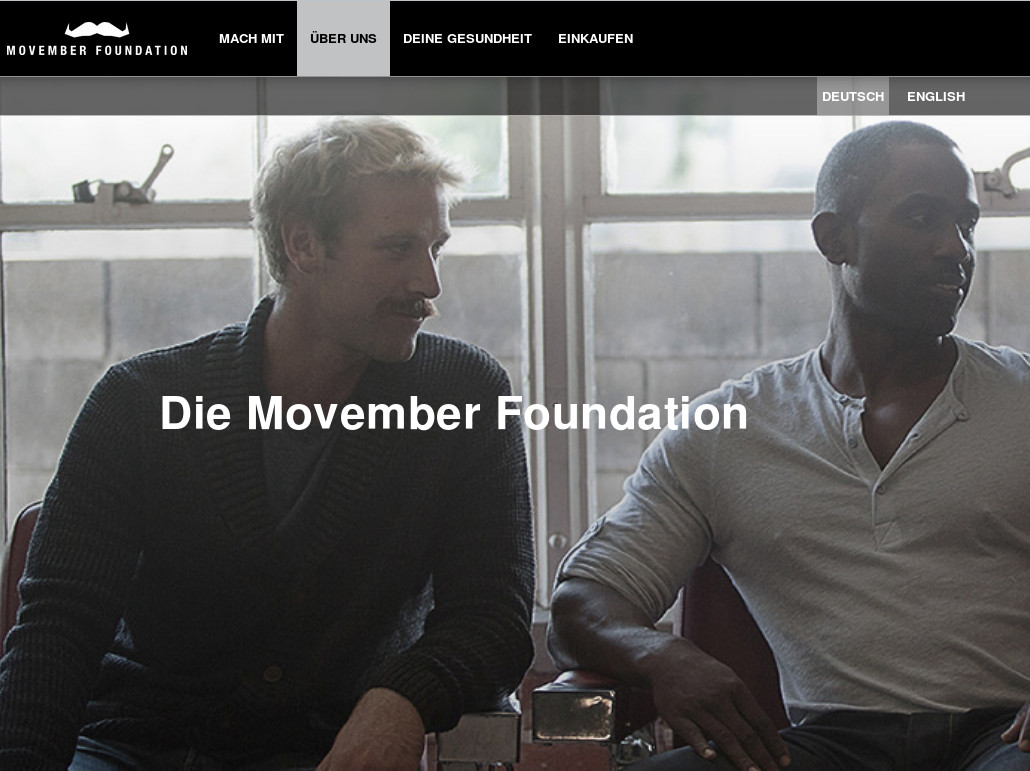Screen dimensions: 1030x771
Task: Open the Movember Foundation wordmark home link
Action: point(97,51)
